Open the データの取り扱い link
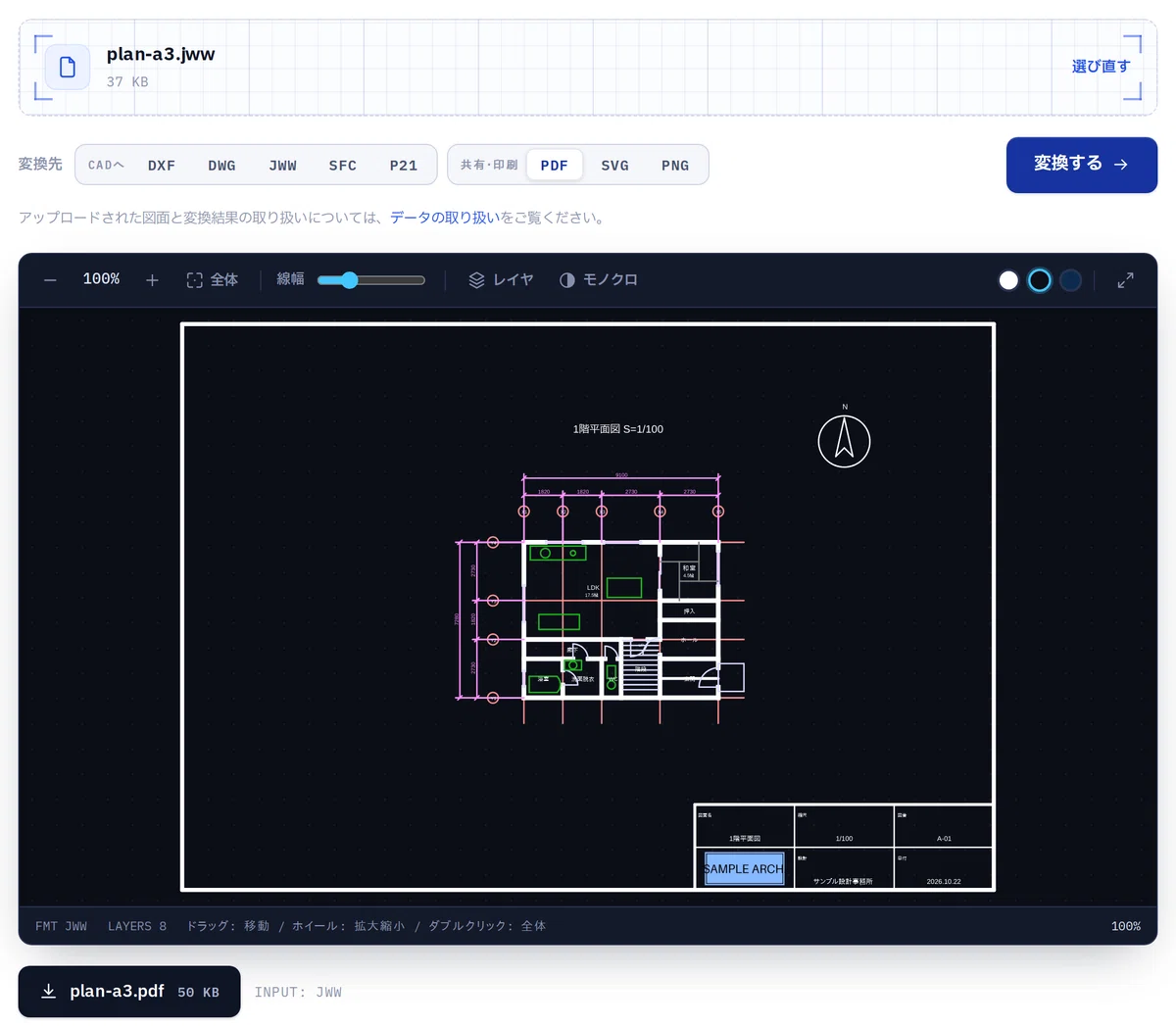The width and height of the screenshot is (1176, 1026). click(445, 218)
